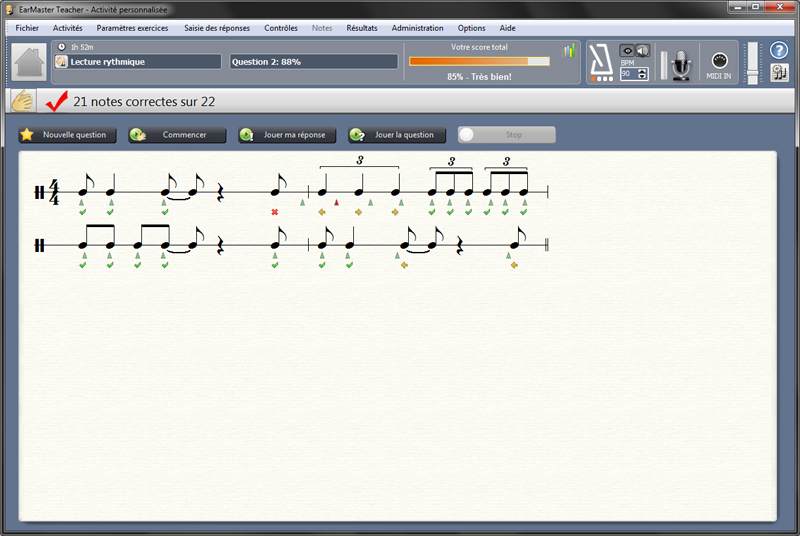Open the exercise settings notes-gear icon
The width and height of the screenshot is (800, 536).
point(779,73)
